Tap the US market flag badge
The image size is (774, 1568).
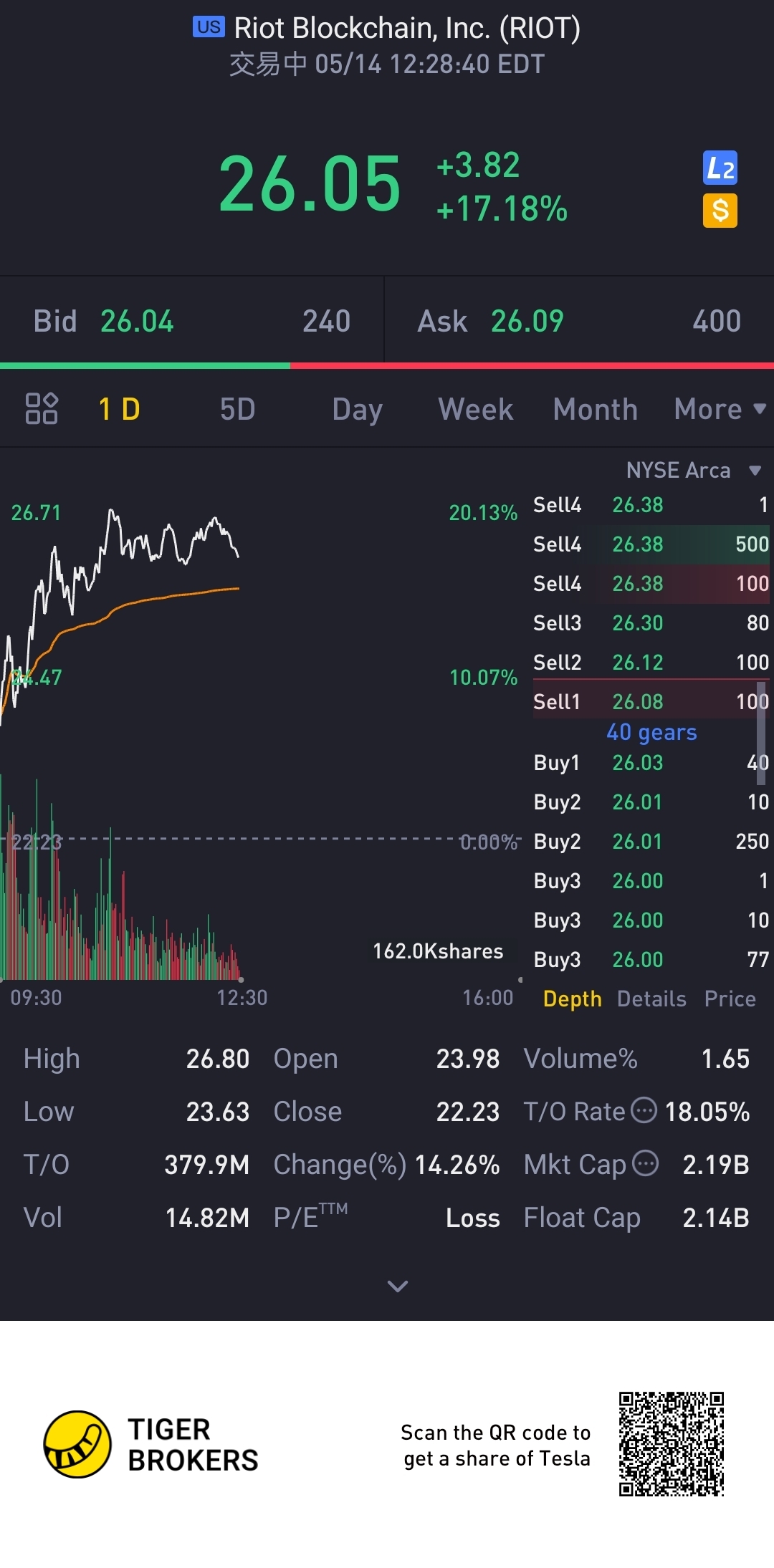click(x=209, y=27)
